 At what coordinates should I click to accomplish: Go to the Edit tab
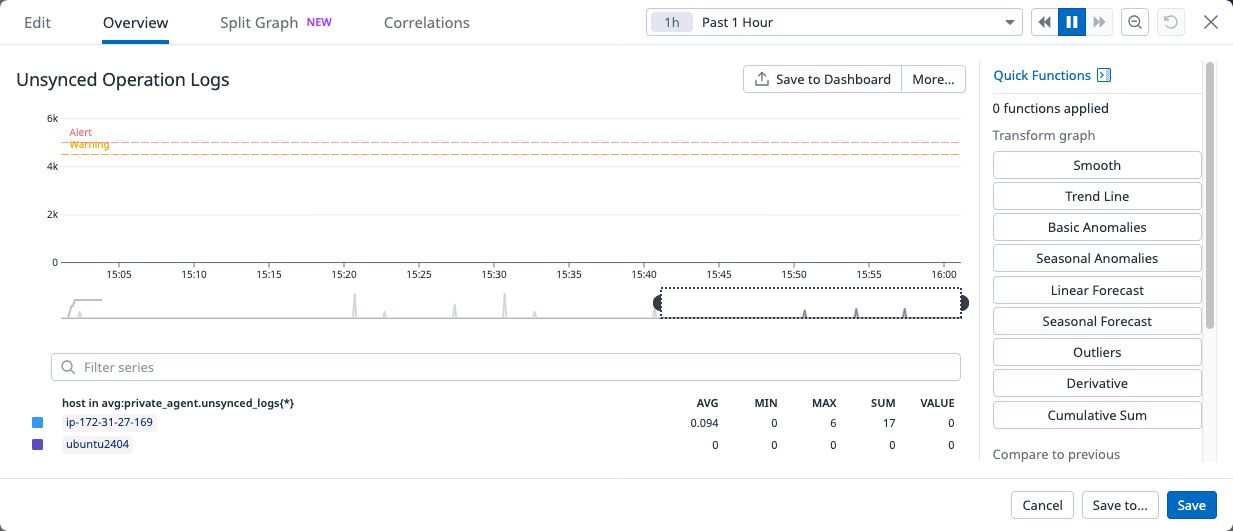[37, 22]
